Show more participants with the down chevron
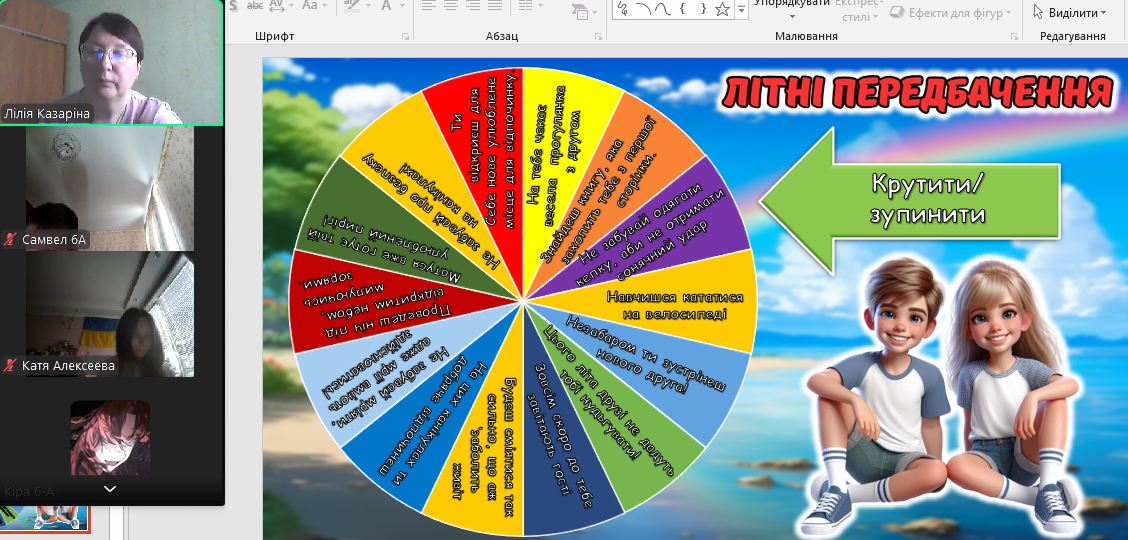This screenshot has width=1128, height=540. click(110, 489)
